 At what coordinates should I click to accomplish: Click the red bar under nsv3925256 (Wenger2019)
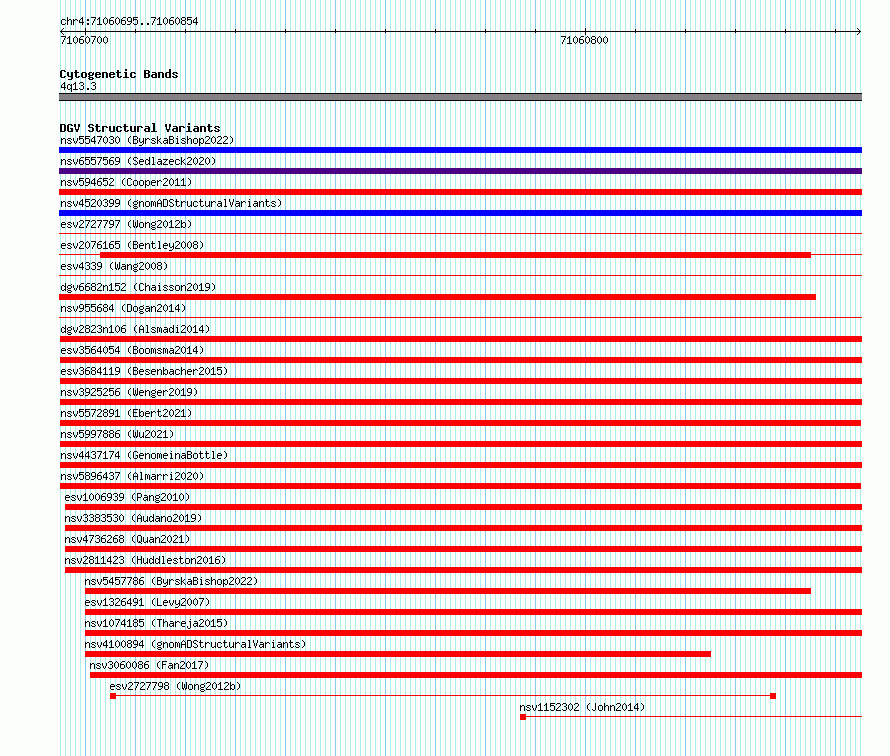(460, 402)
